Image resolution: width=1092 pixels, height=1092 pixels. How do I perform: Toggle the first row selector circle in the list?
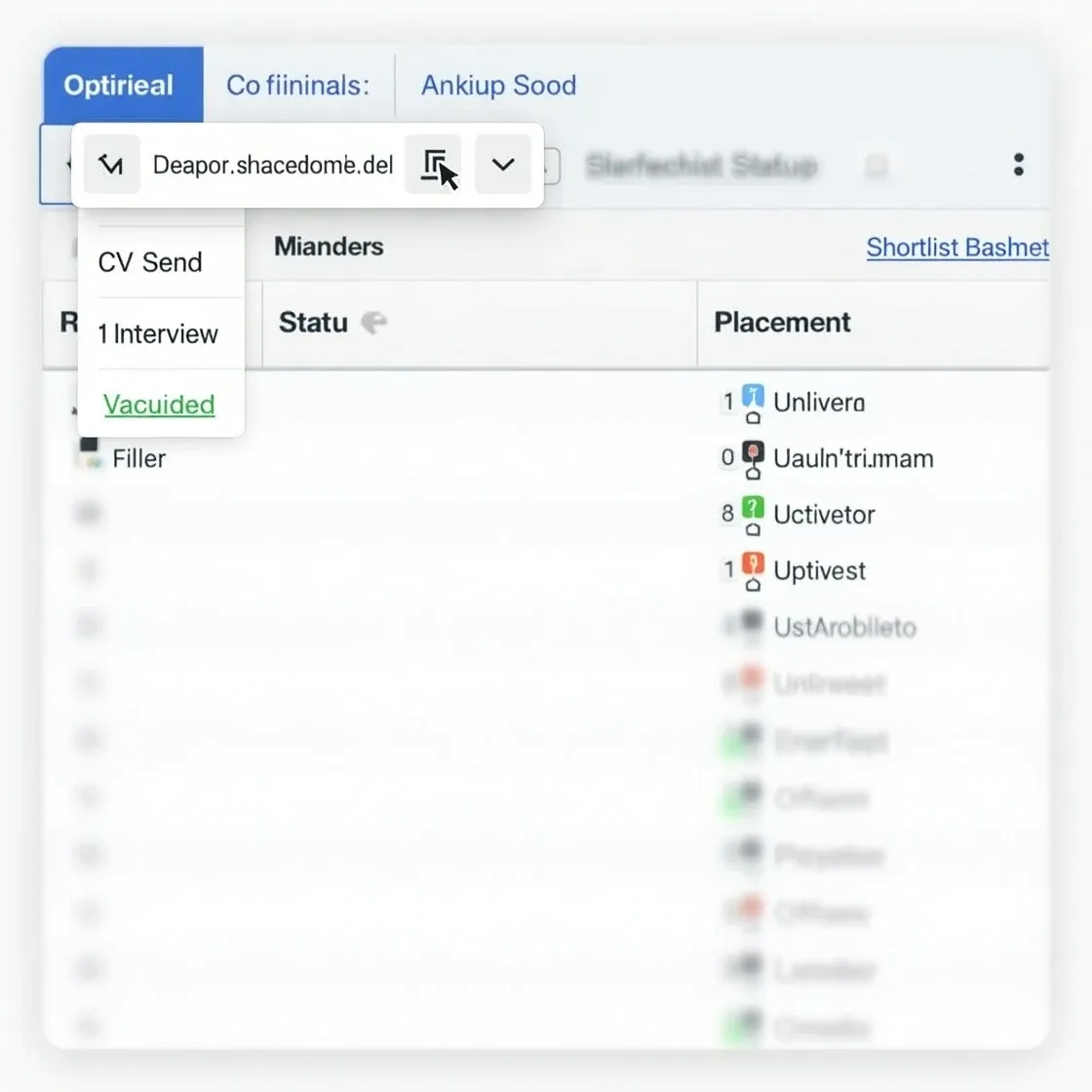coord(89,512)
